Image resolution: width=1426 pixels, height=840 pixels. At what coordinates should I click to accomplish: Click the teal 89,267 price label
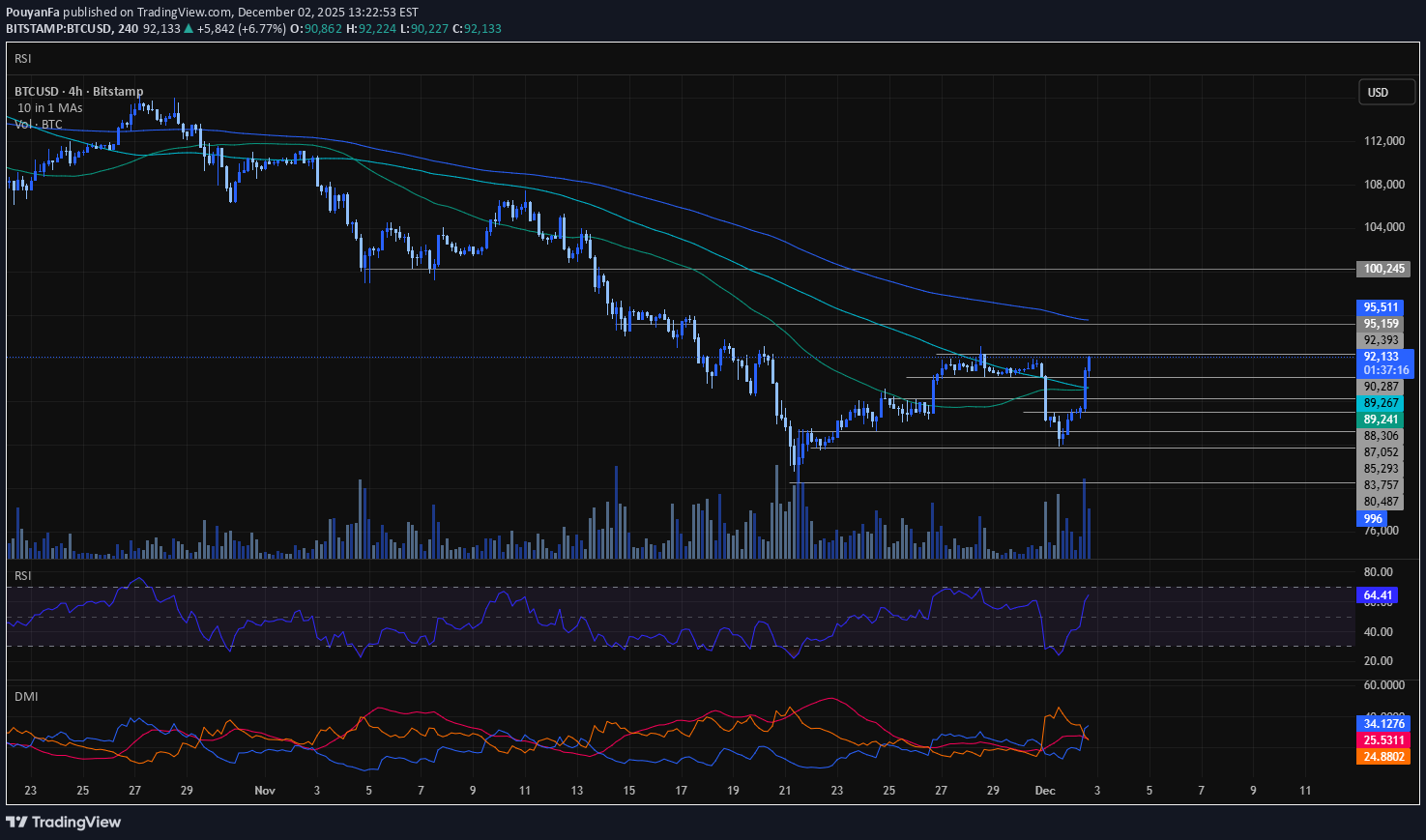pyautogui.click(x=1382, y=402)
